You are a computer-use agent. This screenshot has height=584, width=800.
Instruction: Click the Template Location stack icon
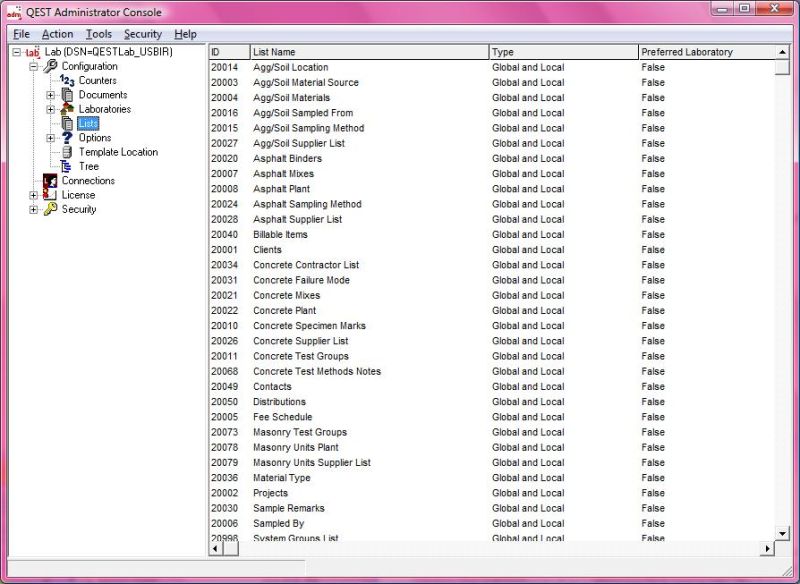(66, 152)
